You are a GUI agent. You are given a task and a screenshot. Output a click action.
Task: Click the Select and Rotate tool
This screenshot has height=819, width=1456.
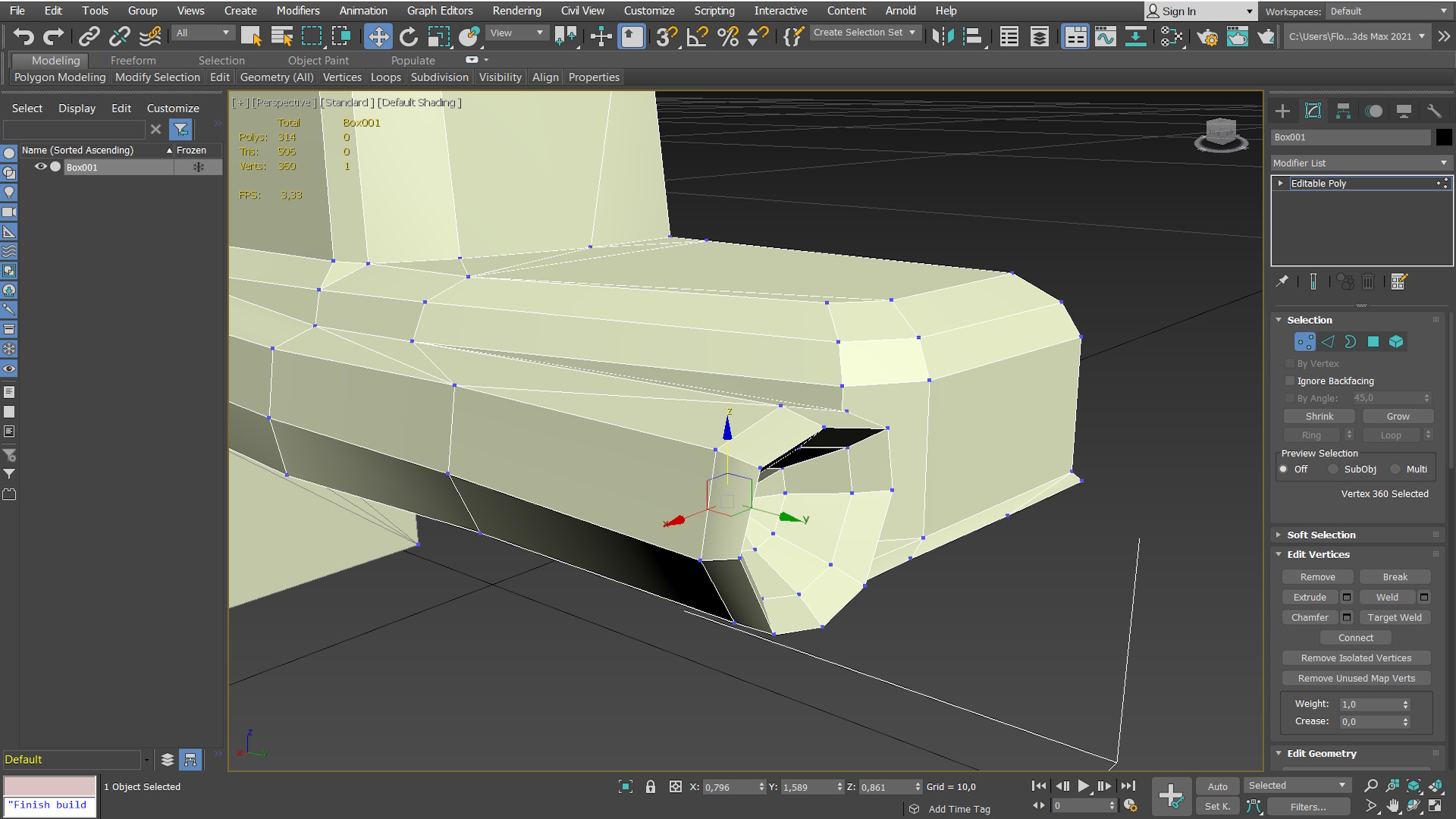coord(408,36)
